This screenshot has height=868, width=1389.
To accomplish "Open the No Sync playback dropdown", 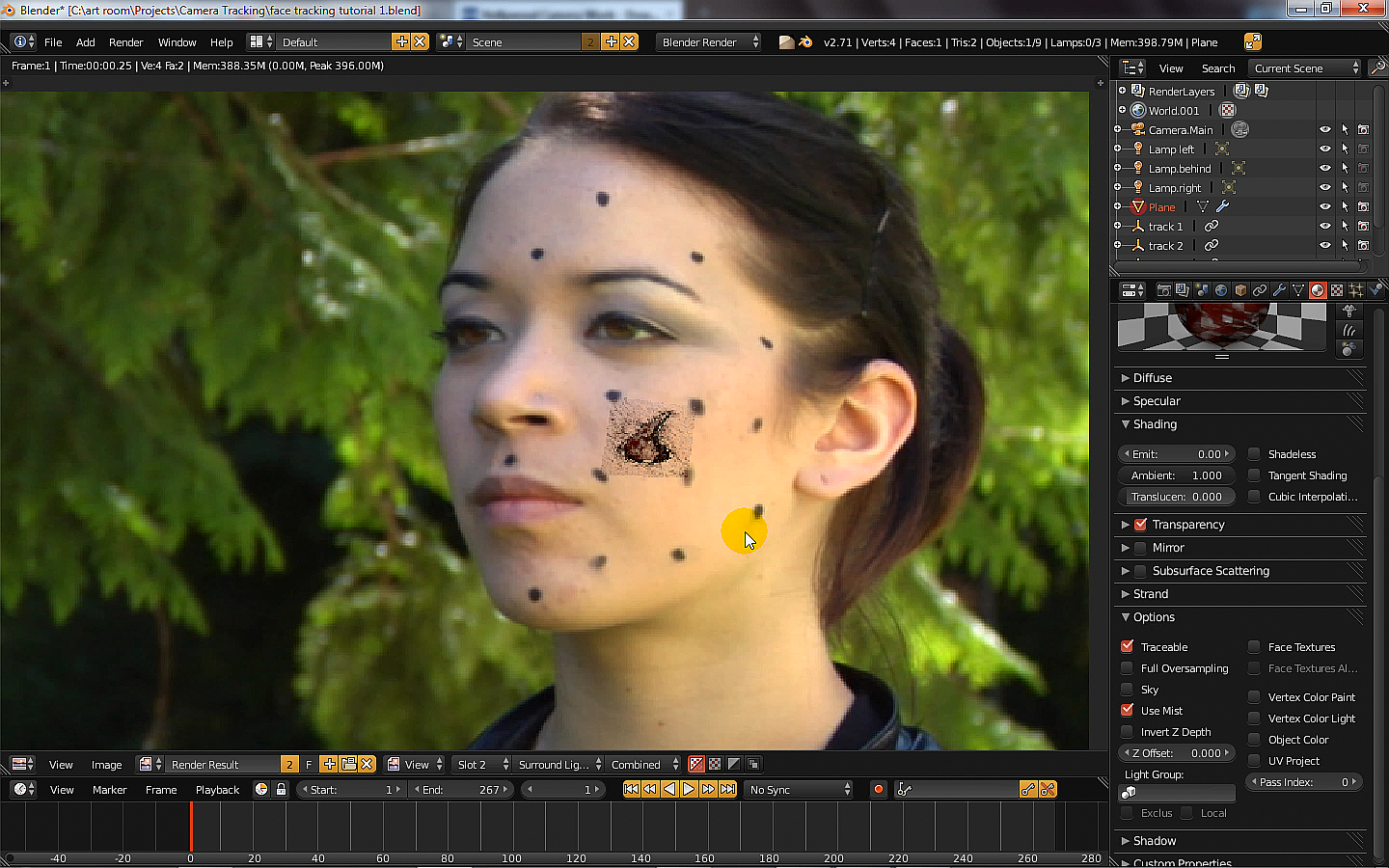I will [x=799, y=789].
